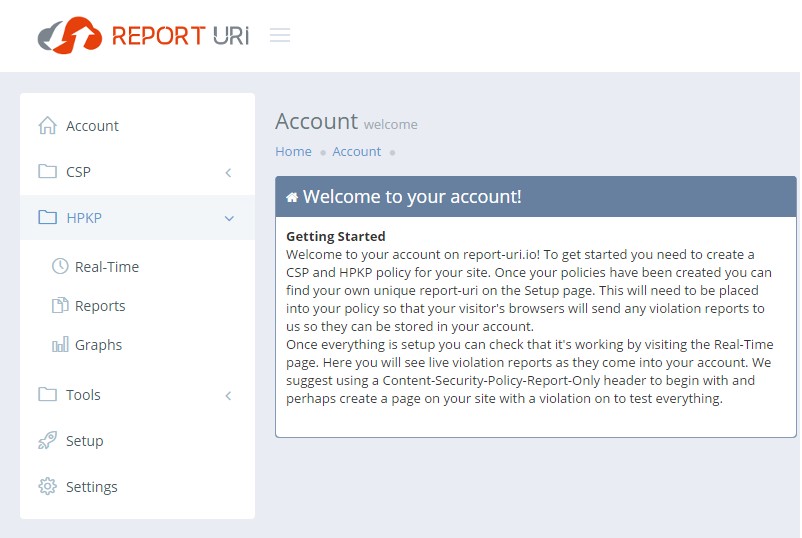Click the home icon in welcome panel header
The height and width of the screenshot is (538, 802).
[292, 197]
